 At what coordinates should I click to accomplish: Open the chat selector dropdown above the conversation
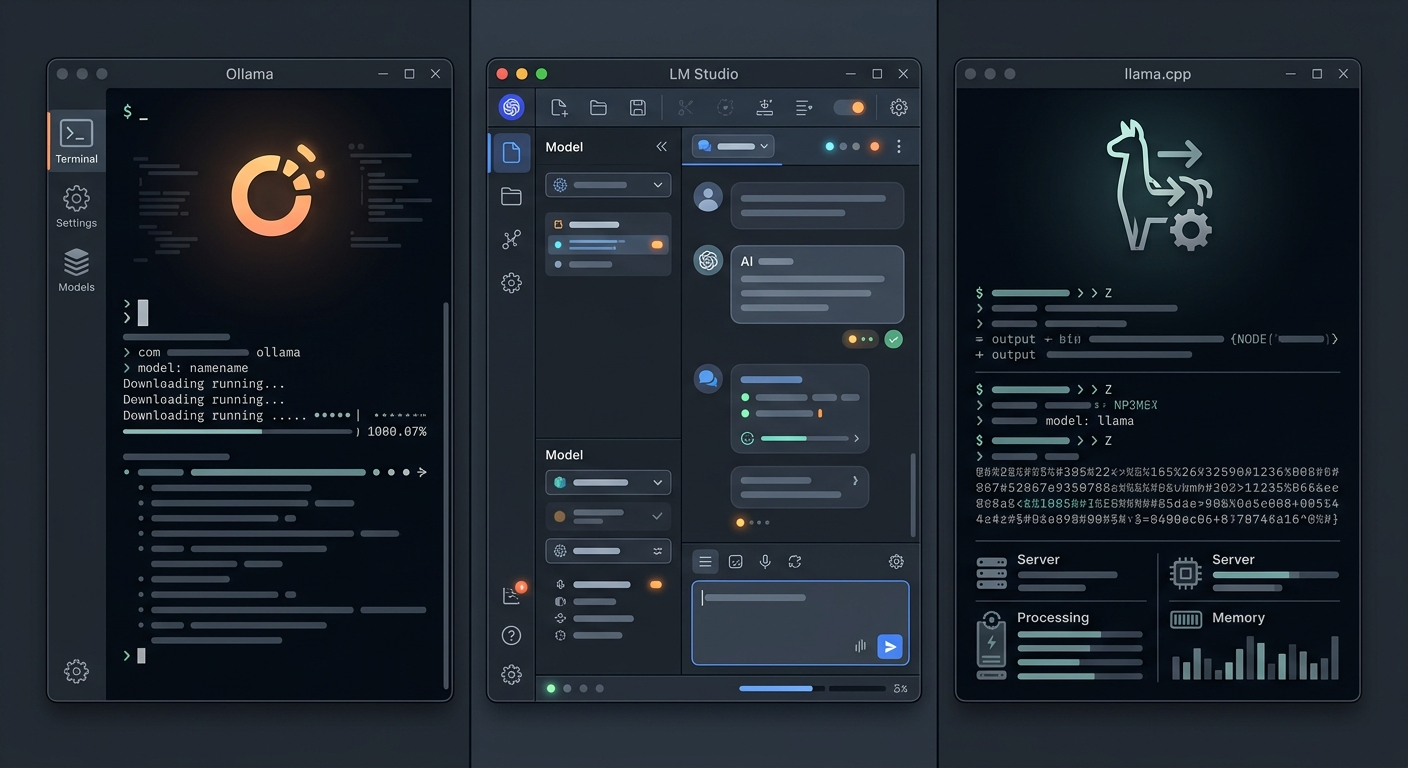pos(734,146)
